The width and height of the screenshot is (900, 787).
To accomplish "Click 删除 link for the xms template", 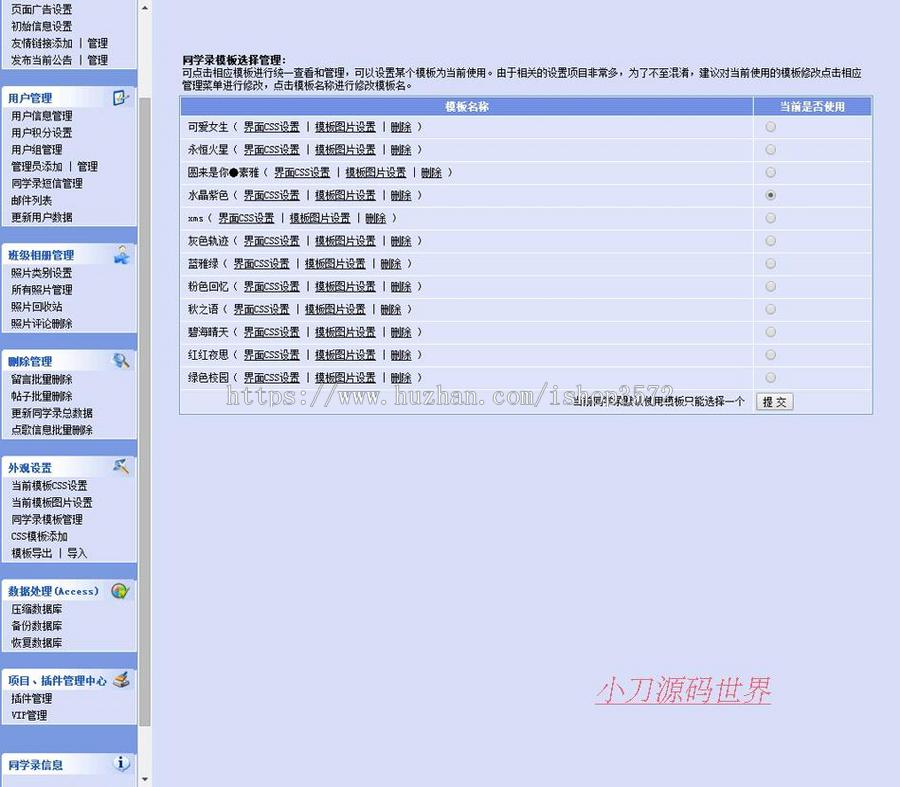I will pos(377,218).
